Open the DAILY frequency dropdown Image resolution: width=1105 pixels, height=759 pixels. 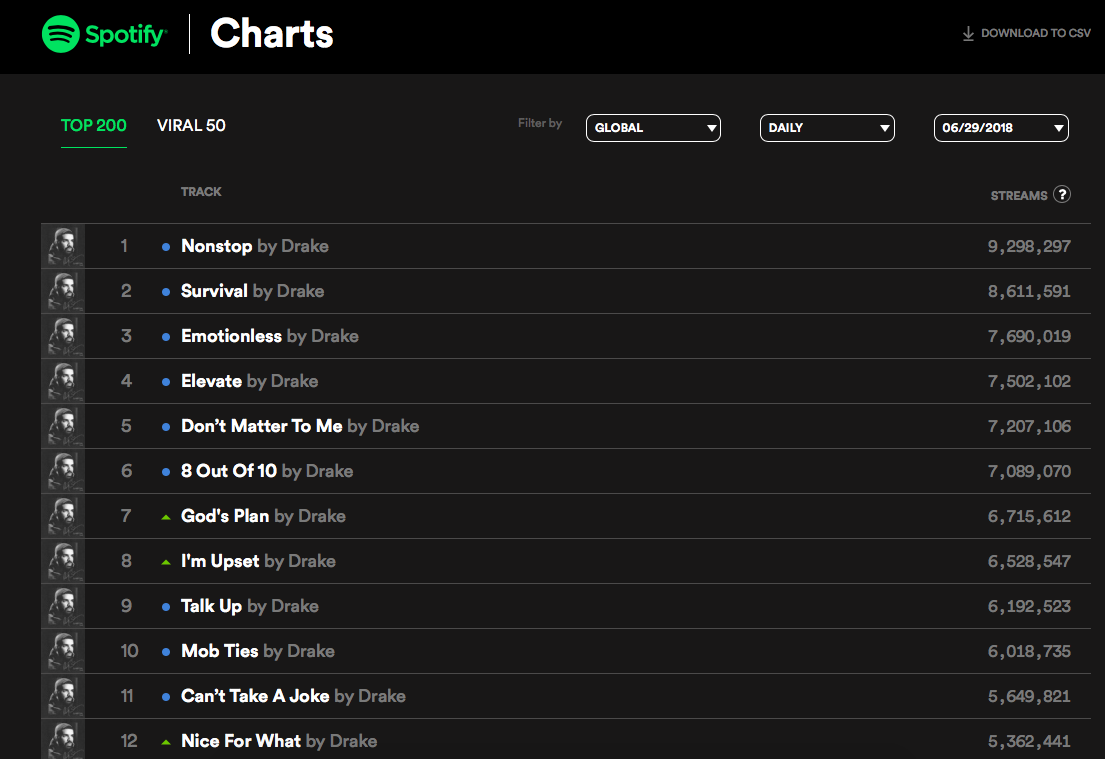[827, 128]
